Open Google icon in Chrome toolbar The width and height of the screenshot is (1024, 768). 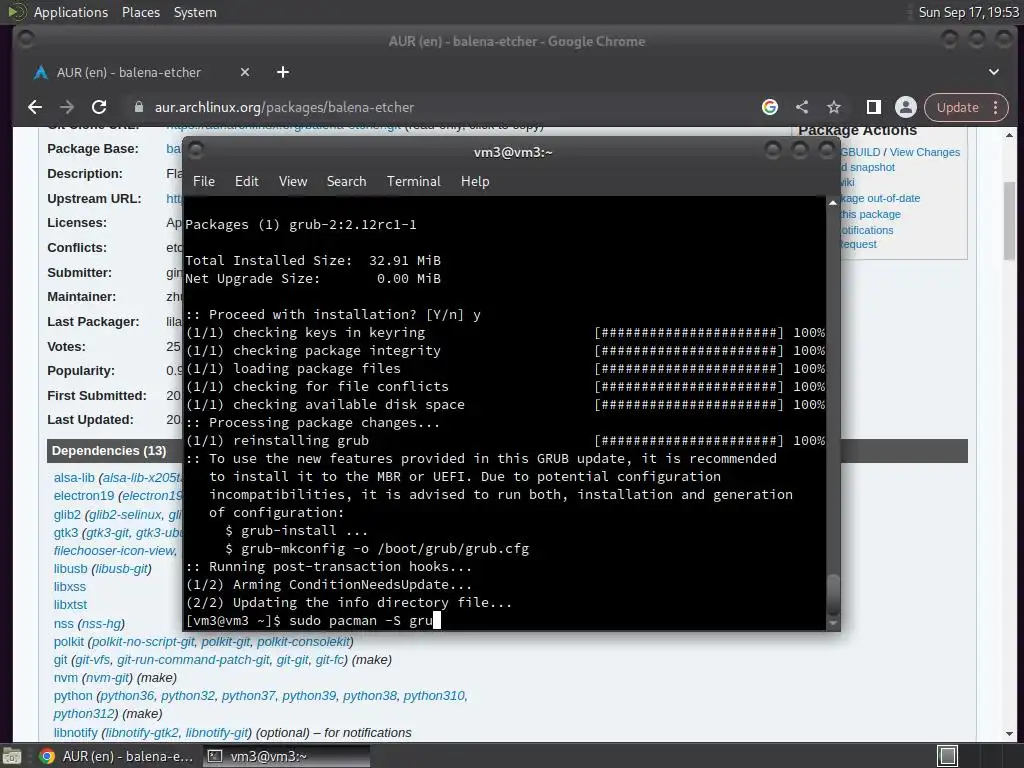tap(770, 107)
